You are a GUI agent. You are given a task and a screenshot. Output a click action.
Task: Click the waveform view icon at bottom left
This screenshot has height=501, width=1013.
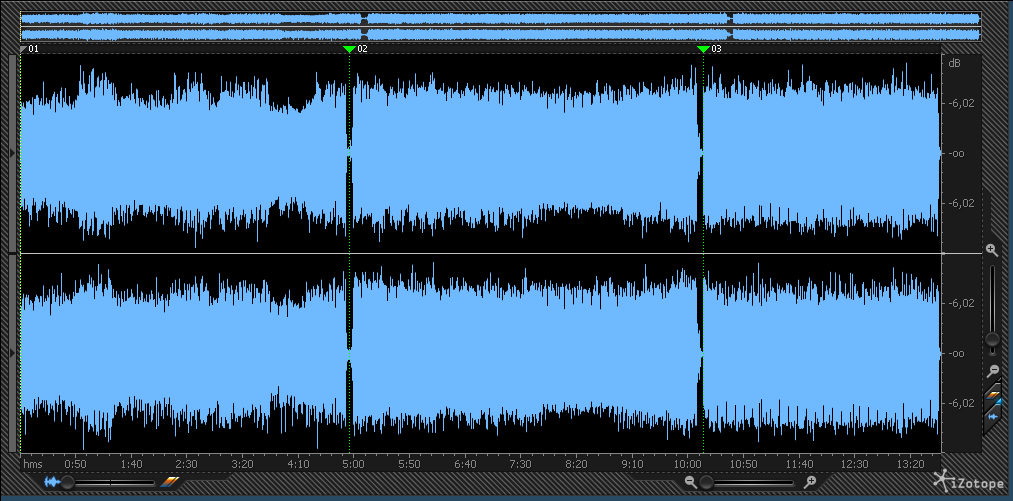pos(51,482)
